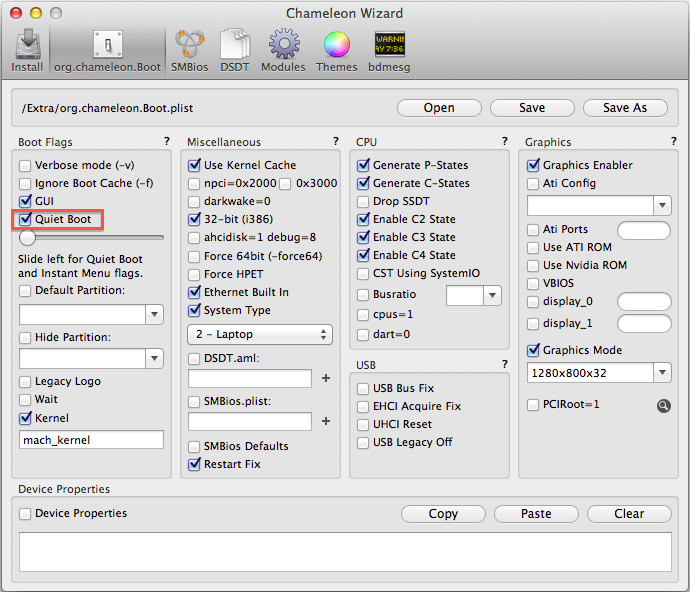Open the Install toolbar icon
The image size is (690, 592).
click(27, 50)
